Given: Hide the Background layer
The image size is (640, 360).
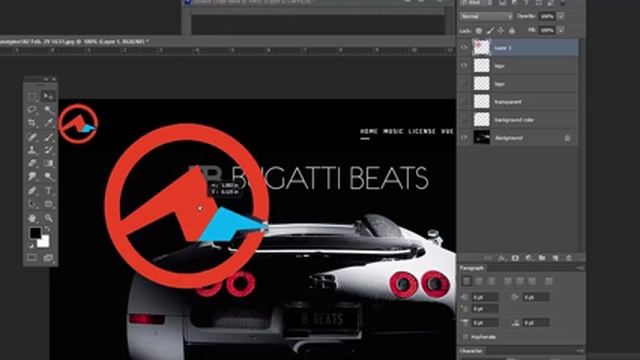Looking at the screenshot, I should [464, 138].
